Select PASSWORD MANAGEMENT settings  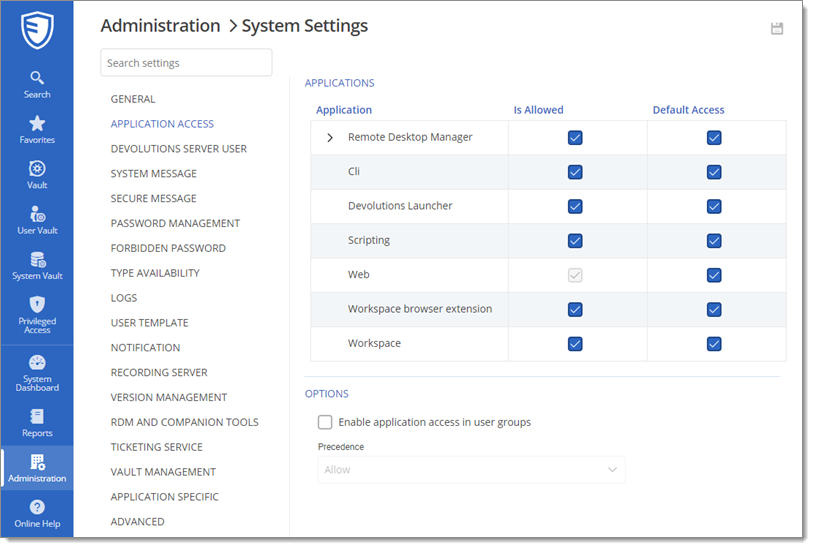tap(175, 223)
